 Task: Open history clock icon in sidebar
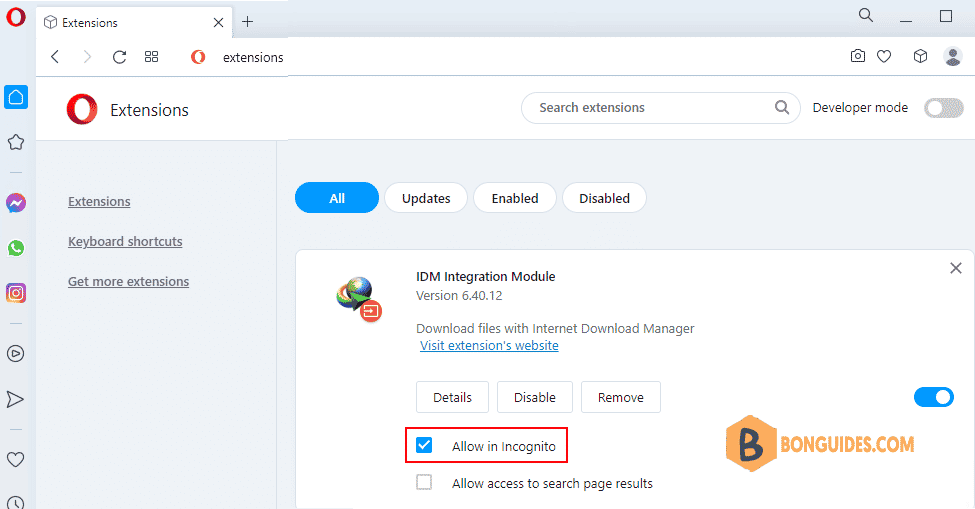[16, 502]
